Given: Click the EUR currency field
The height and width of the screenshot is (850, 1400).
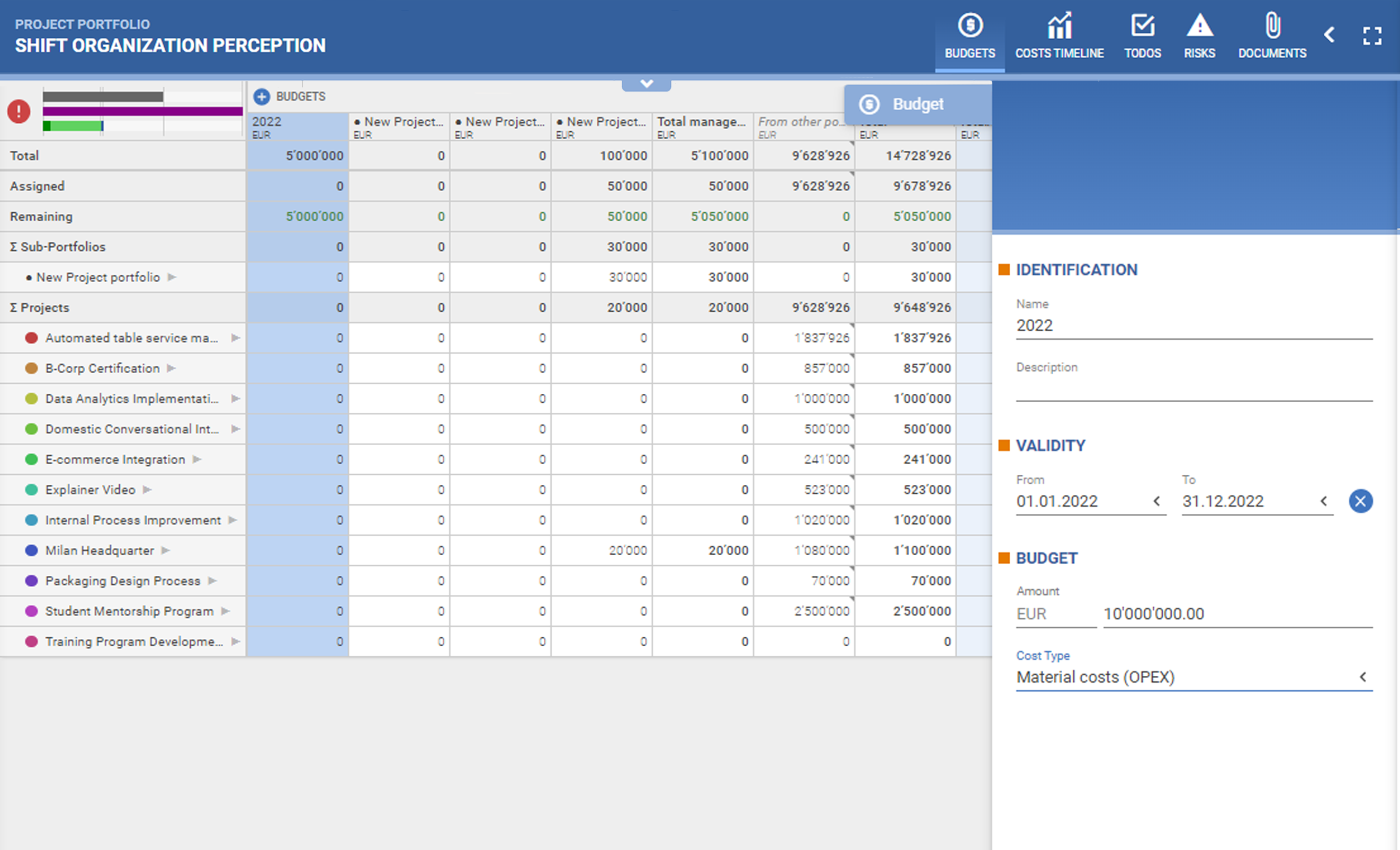Looking at the screenshot, I should [1056, 614].
